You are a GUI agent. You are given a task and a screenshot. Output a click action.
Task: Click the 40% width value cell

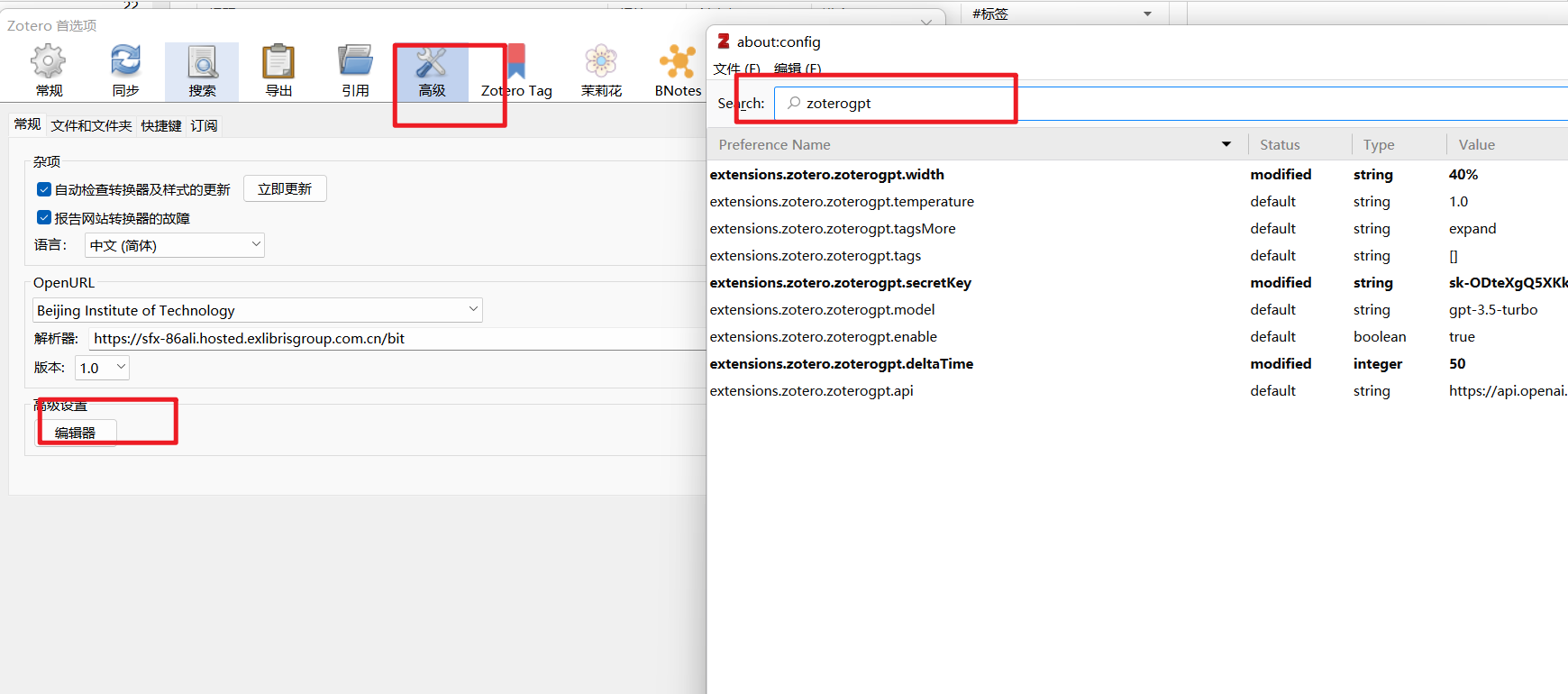pyautogui.click(x=1463, y=174)
